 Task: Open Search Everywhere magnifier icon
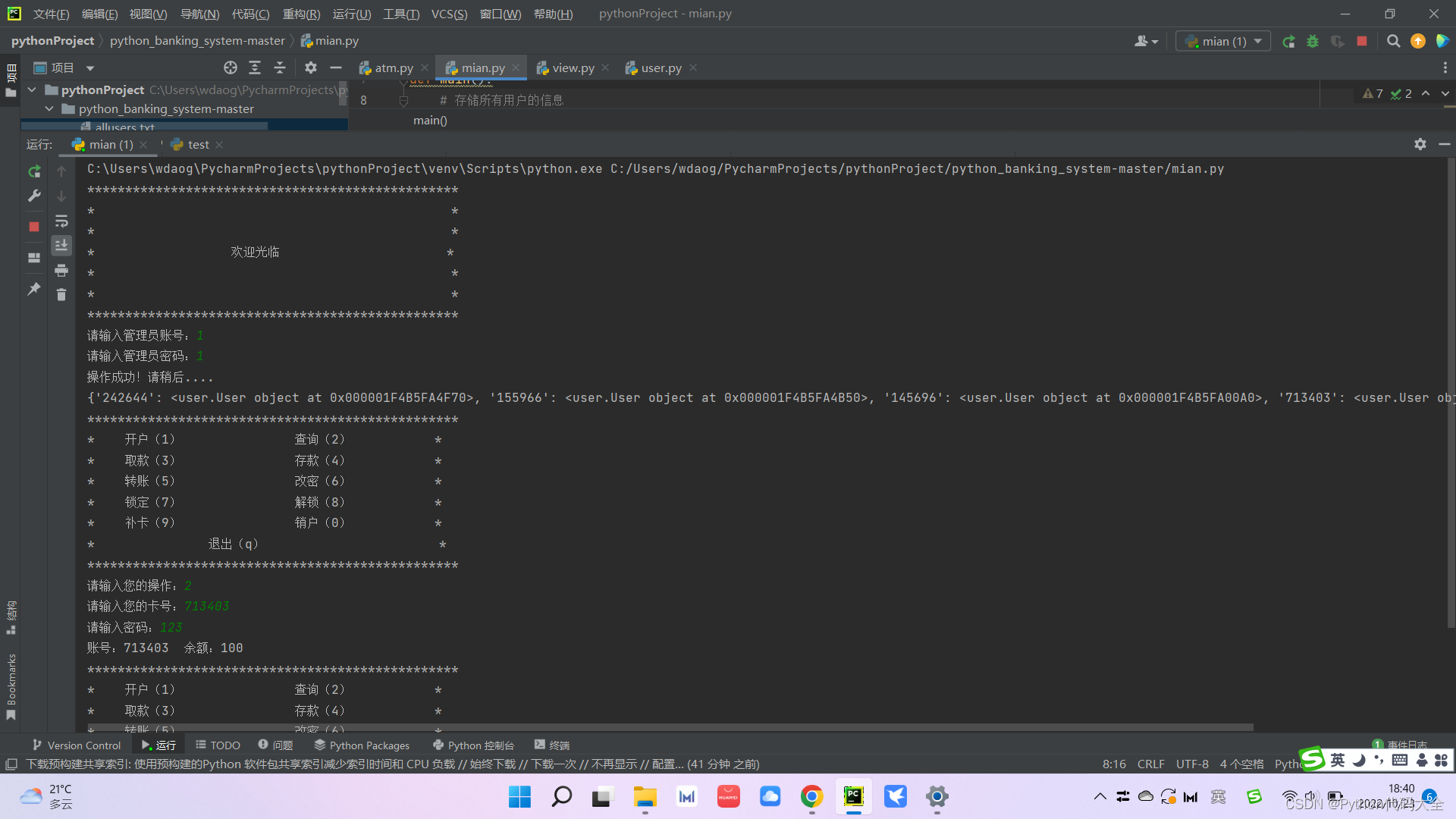click(x=1393, y=42)
